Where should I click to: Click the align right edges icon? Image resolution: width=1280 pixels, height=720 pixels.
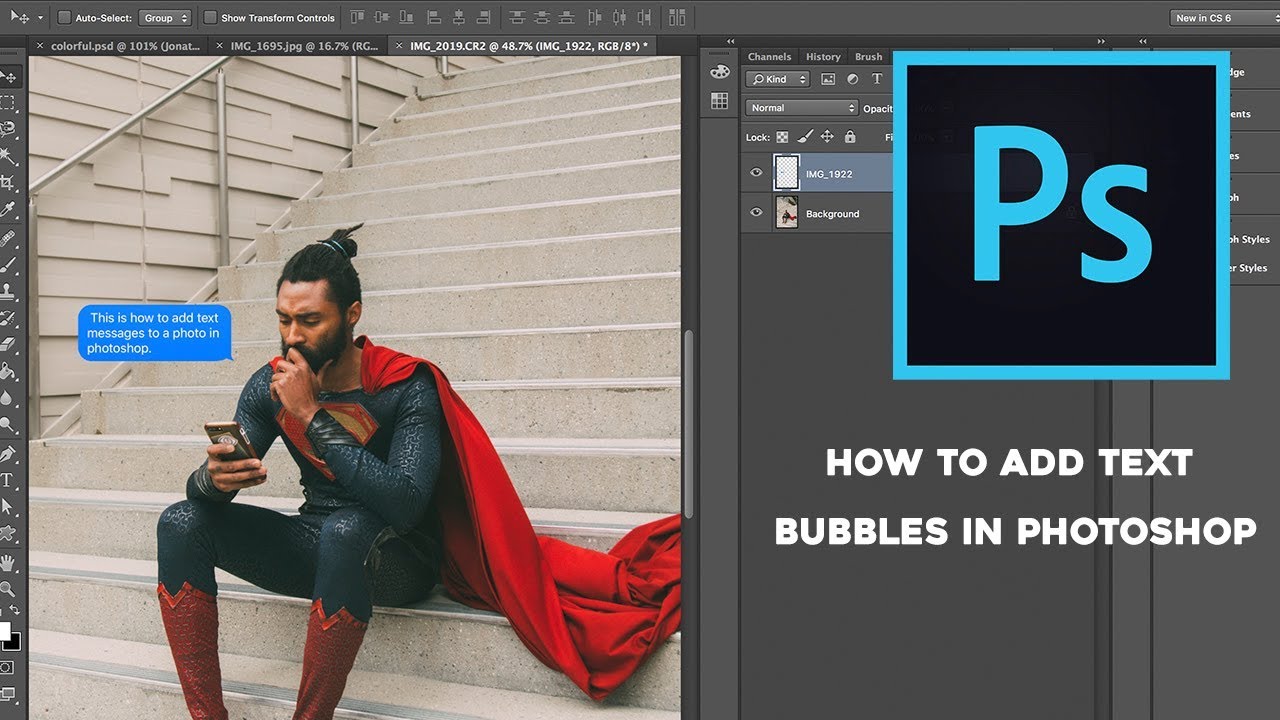click(x=483, y=17)
